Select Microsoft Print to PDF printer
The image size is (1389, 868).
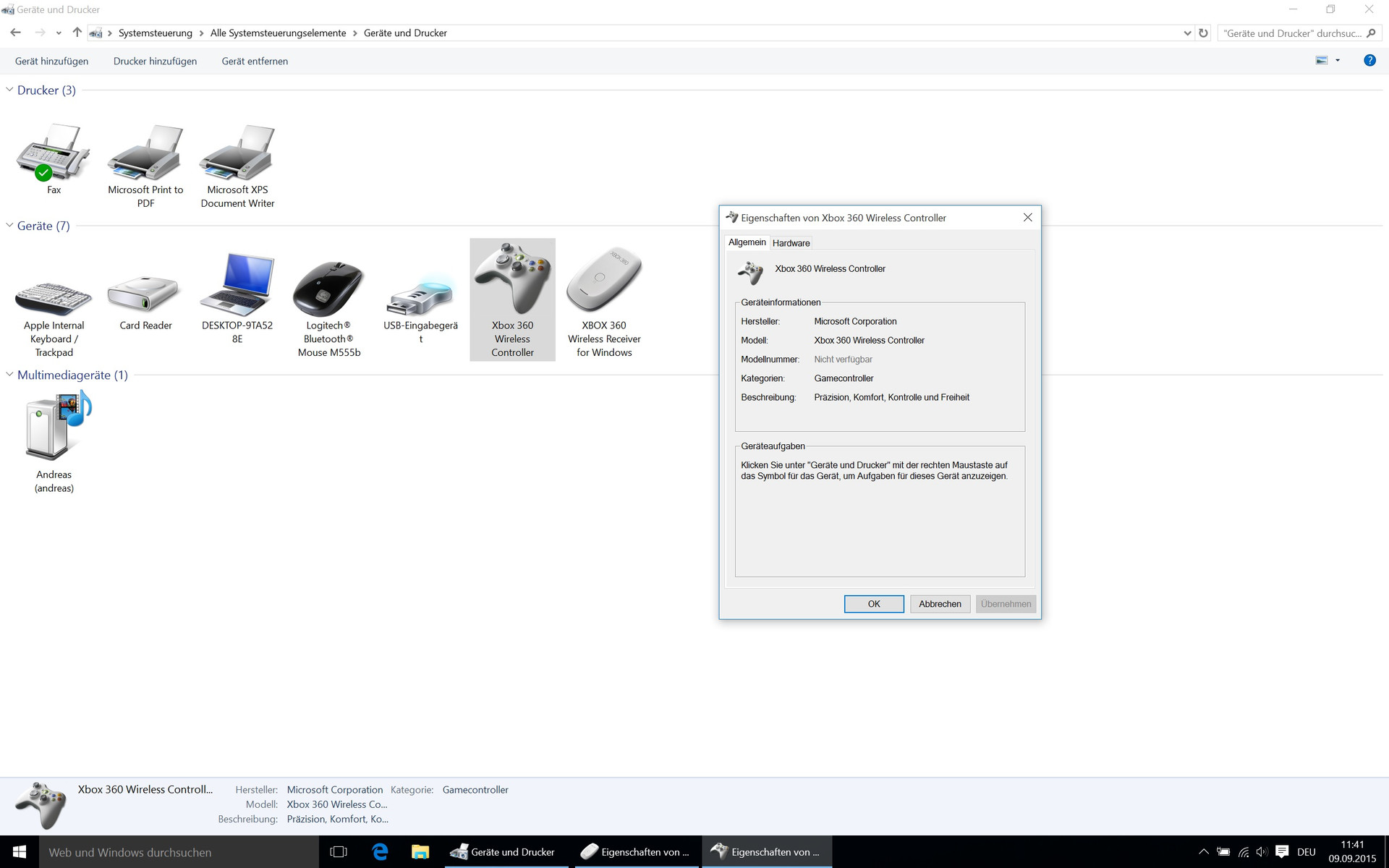click(x=145, y=153)
